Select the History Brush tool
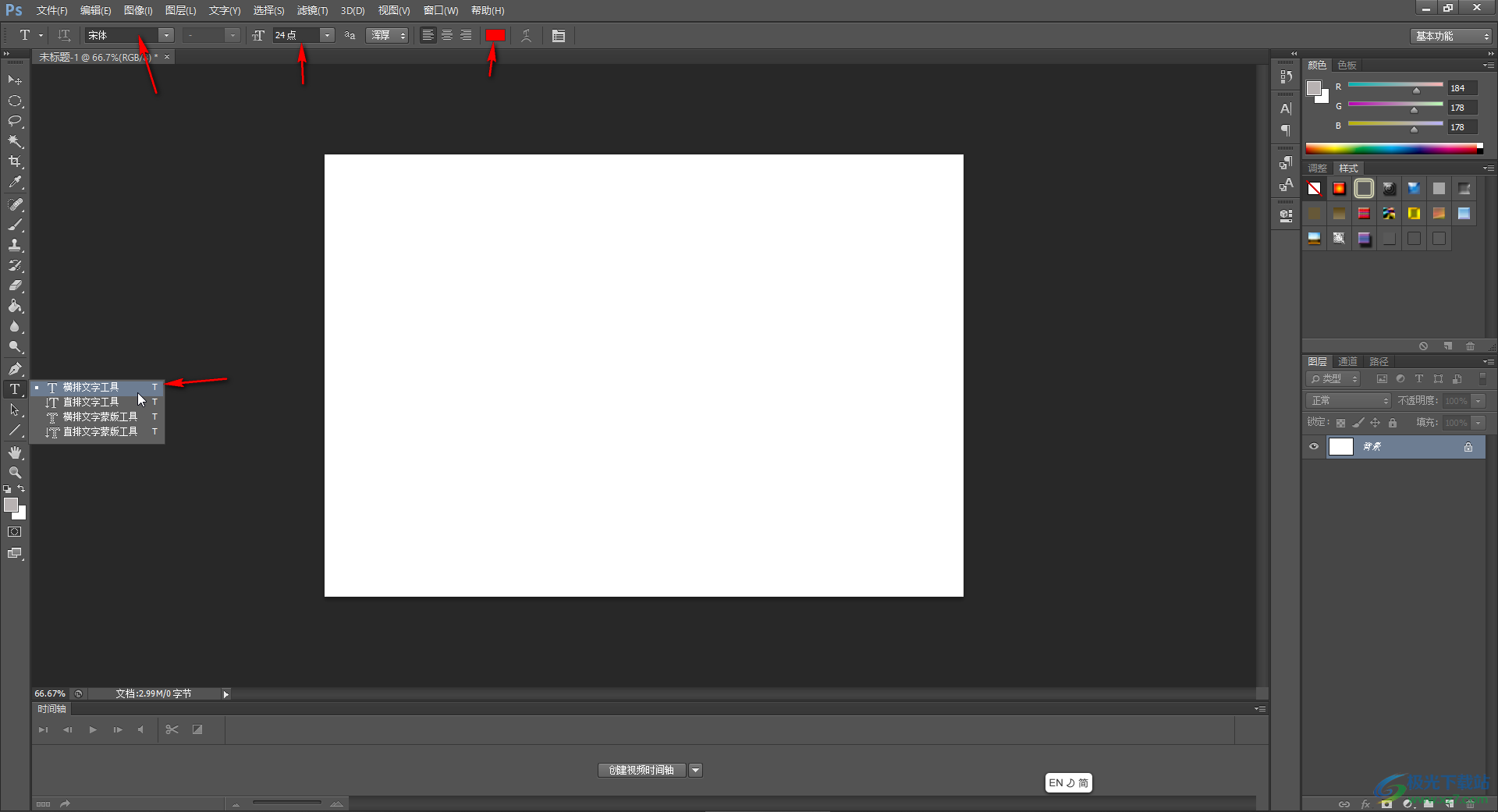1498x812 pixels. click(15, 265)
